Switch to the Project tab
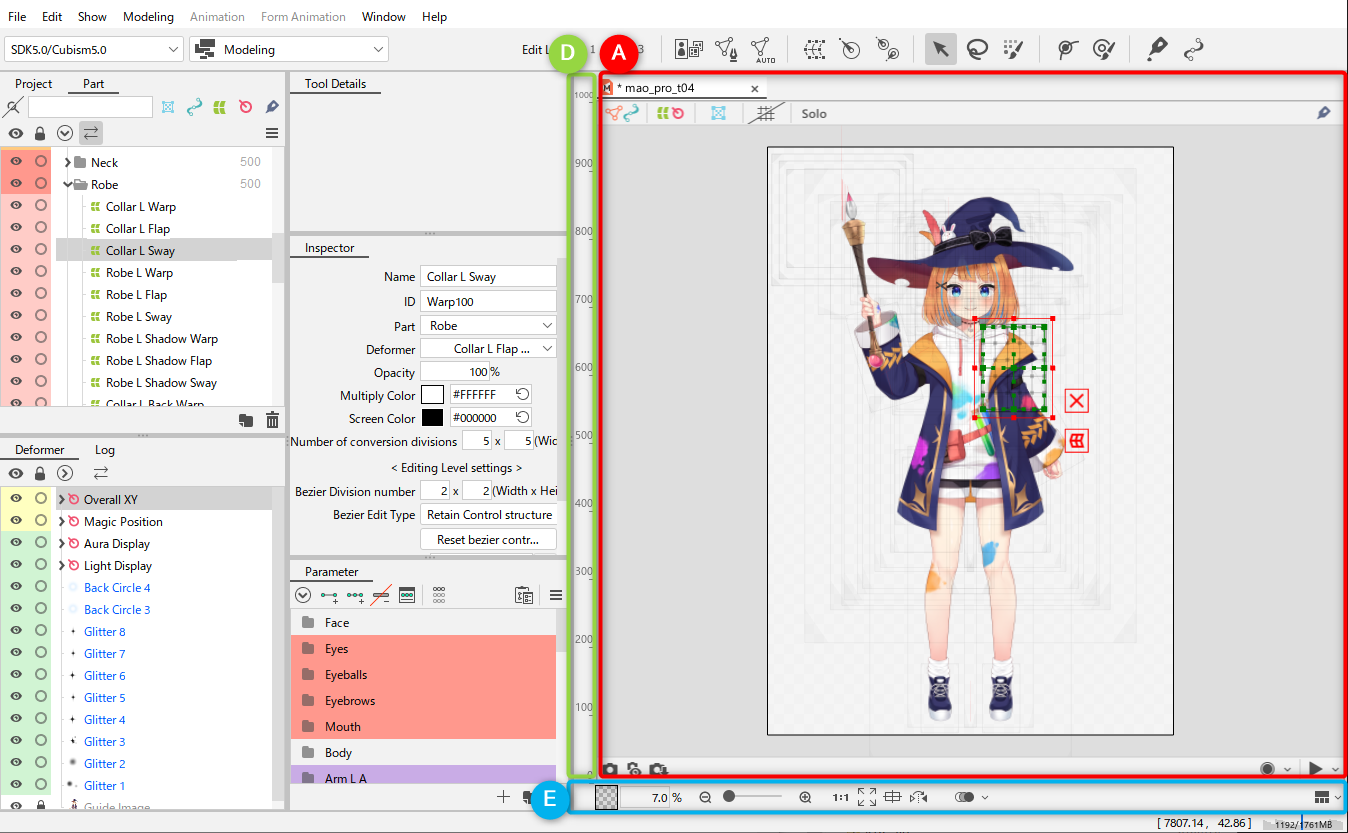This screenshot has width=1348, height=833. coord(34,84)
